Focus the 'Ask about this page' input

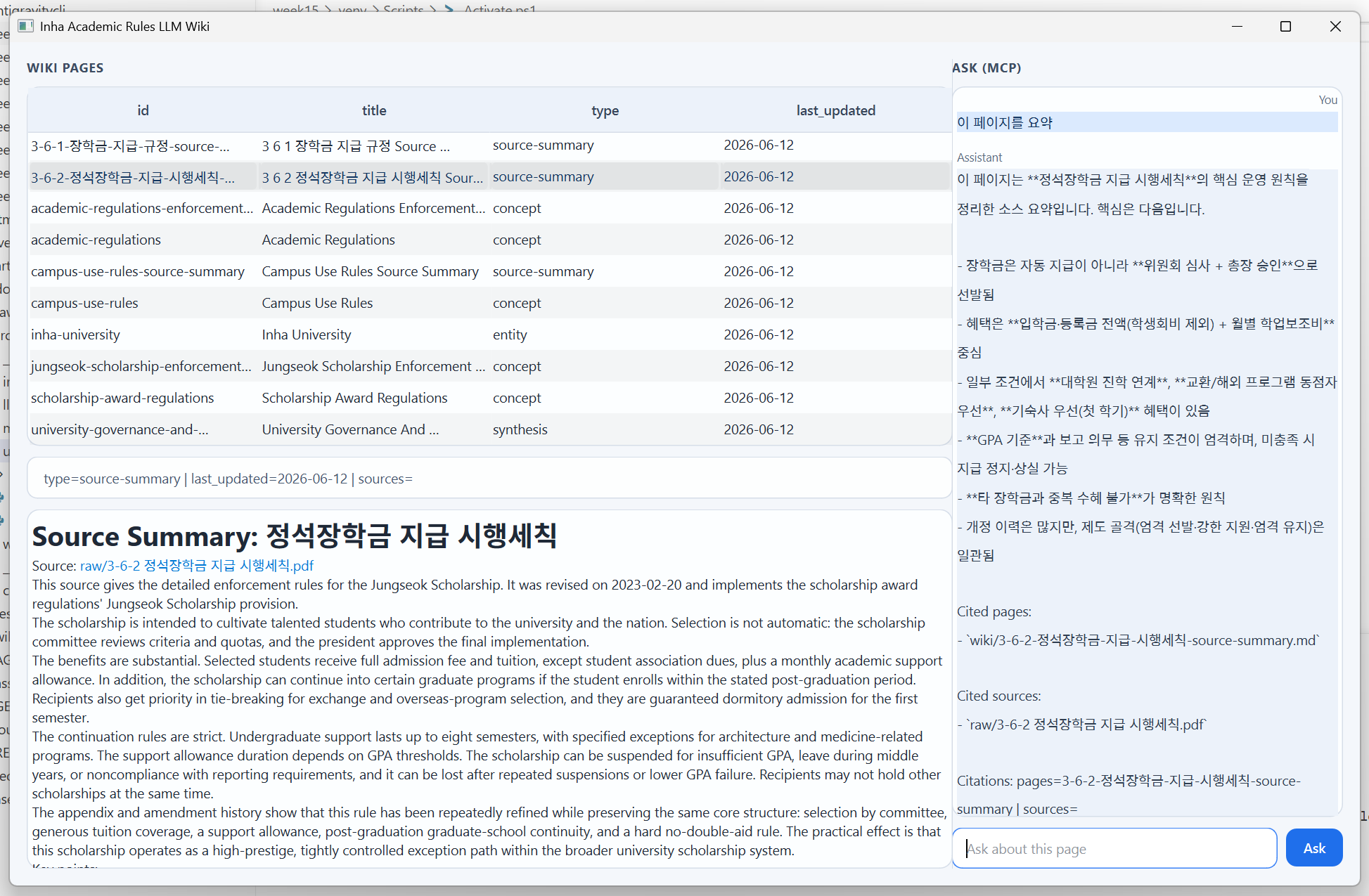pos(1114,848)
